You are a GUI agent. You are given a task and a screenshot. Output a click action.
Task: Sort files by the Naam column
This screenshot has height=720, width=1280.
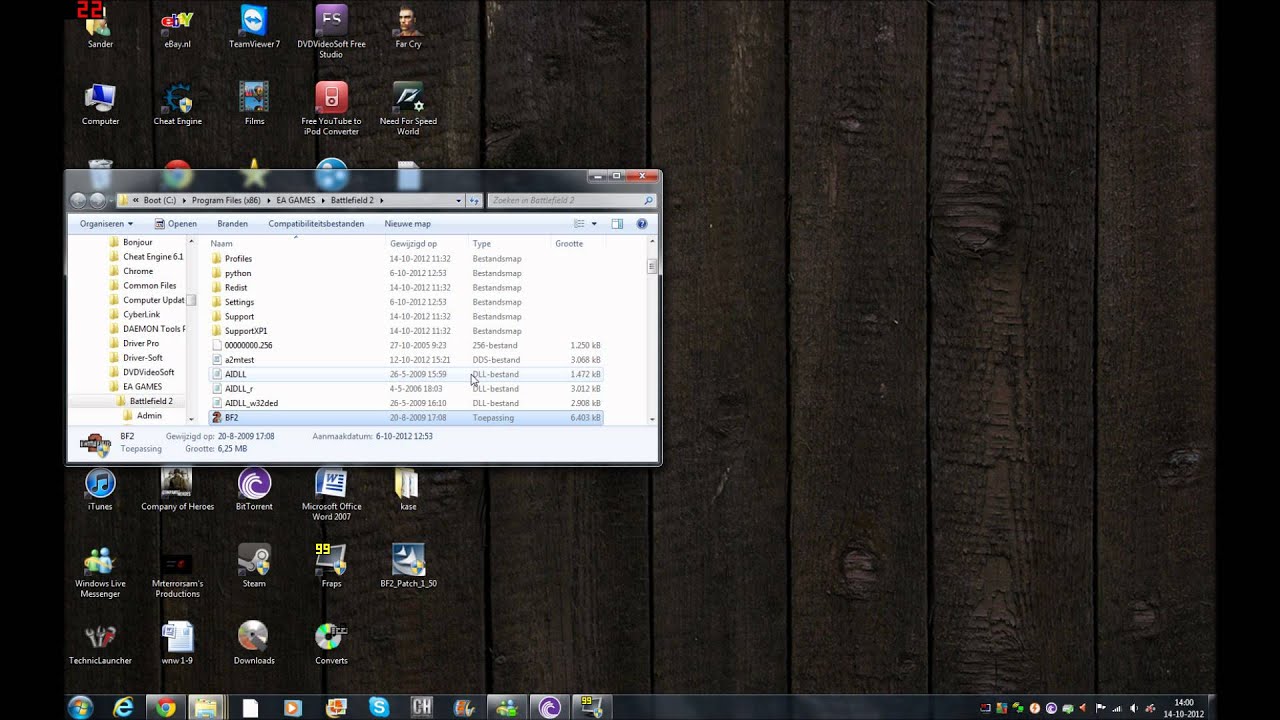tap(296, 243)
